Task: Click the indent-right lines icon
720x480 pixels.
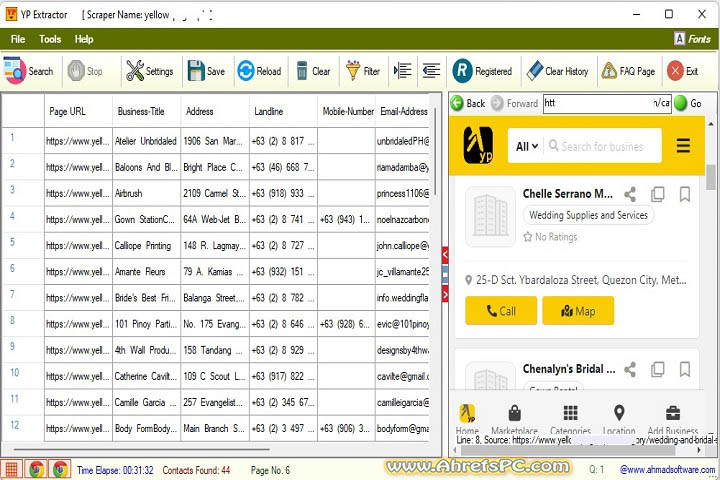Action: 403,71
